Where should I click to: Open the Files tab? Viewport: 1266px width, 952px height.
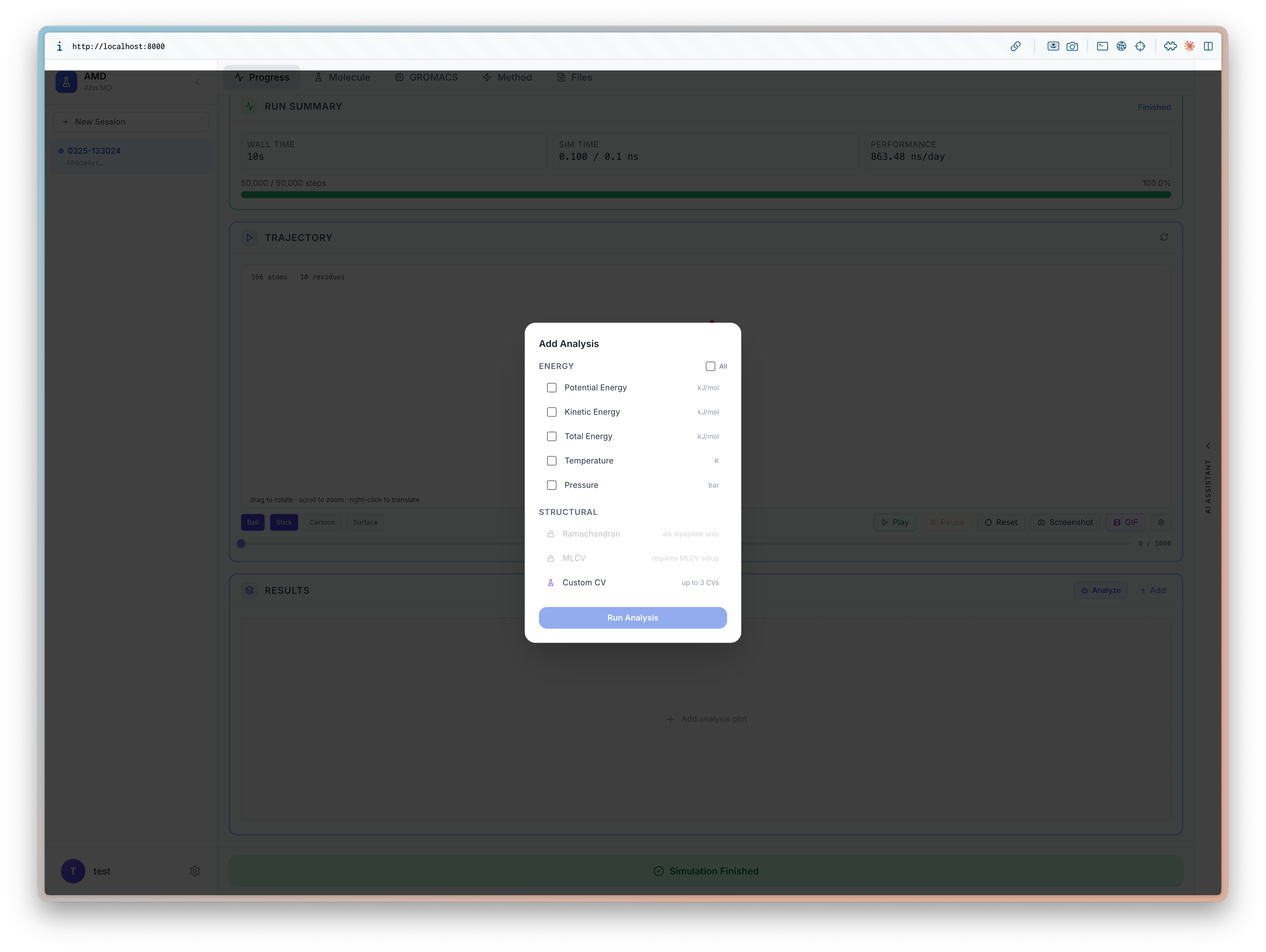[575, 77]
